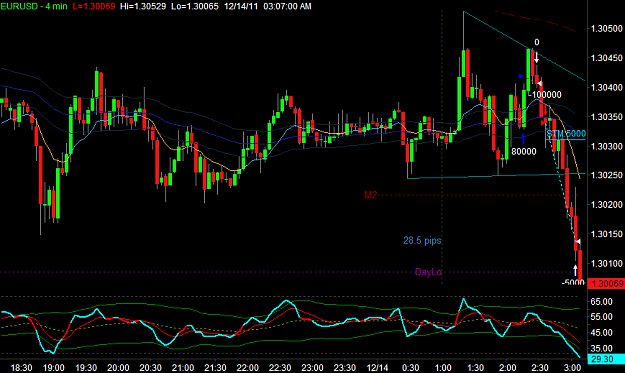
Task: Click the blue buy arrow above 80000
Action: tap(523, 139)
